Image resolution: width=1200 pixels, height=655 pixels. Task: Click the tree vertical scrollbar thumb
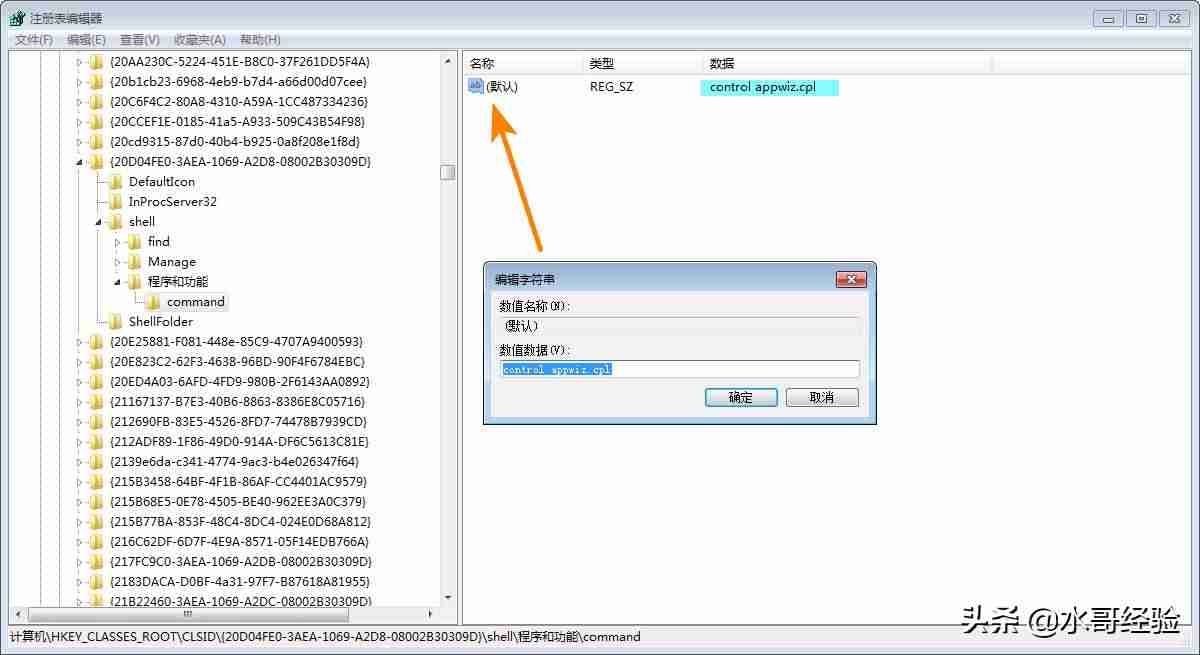(448, 172)
